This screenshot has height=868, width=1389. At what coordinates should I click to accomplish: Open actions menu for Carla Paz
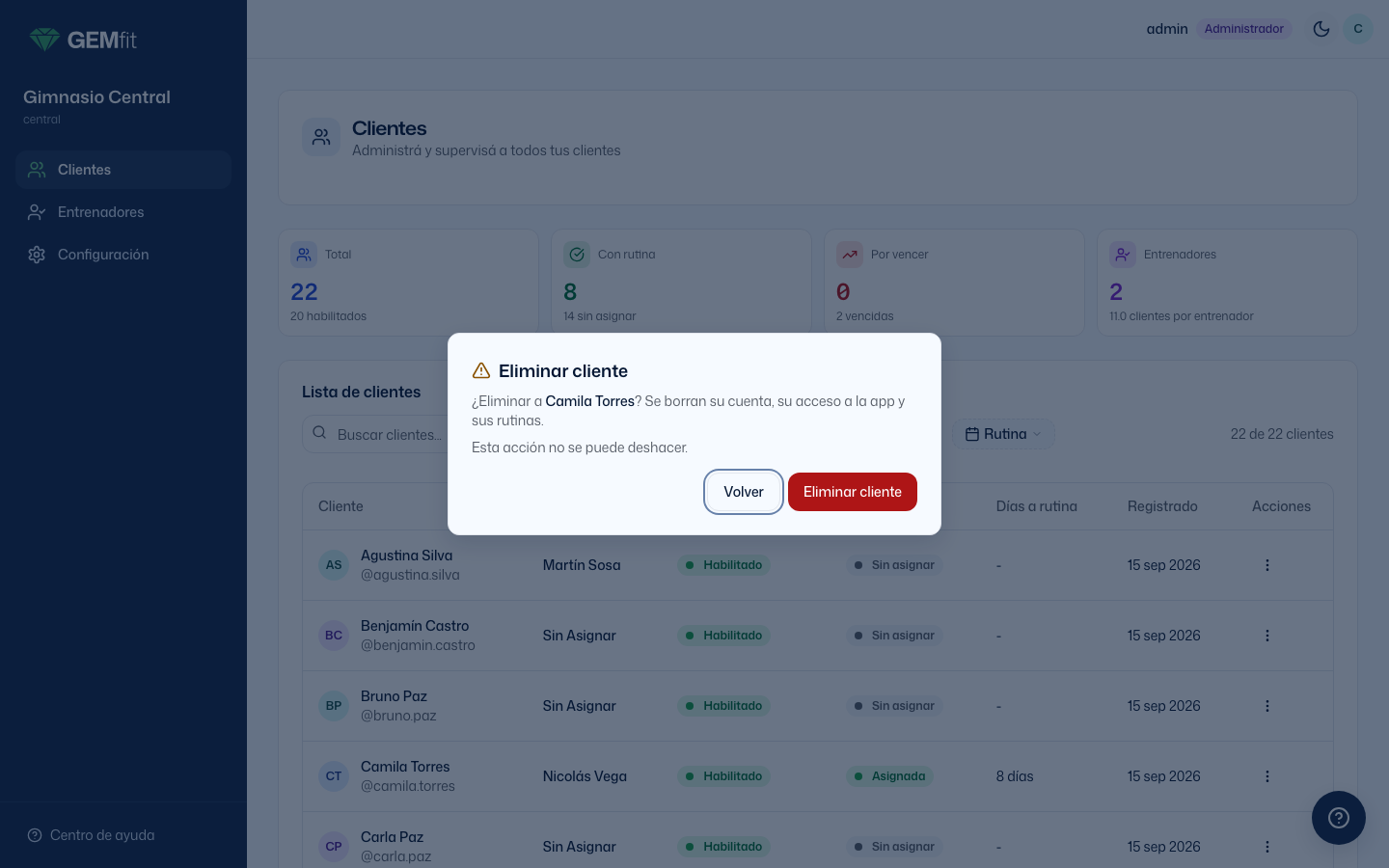click(1267, 847)
